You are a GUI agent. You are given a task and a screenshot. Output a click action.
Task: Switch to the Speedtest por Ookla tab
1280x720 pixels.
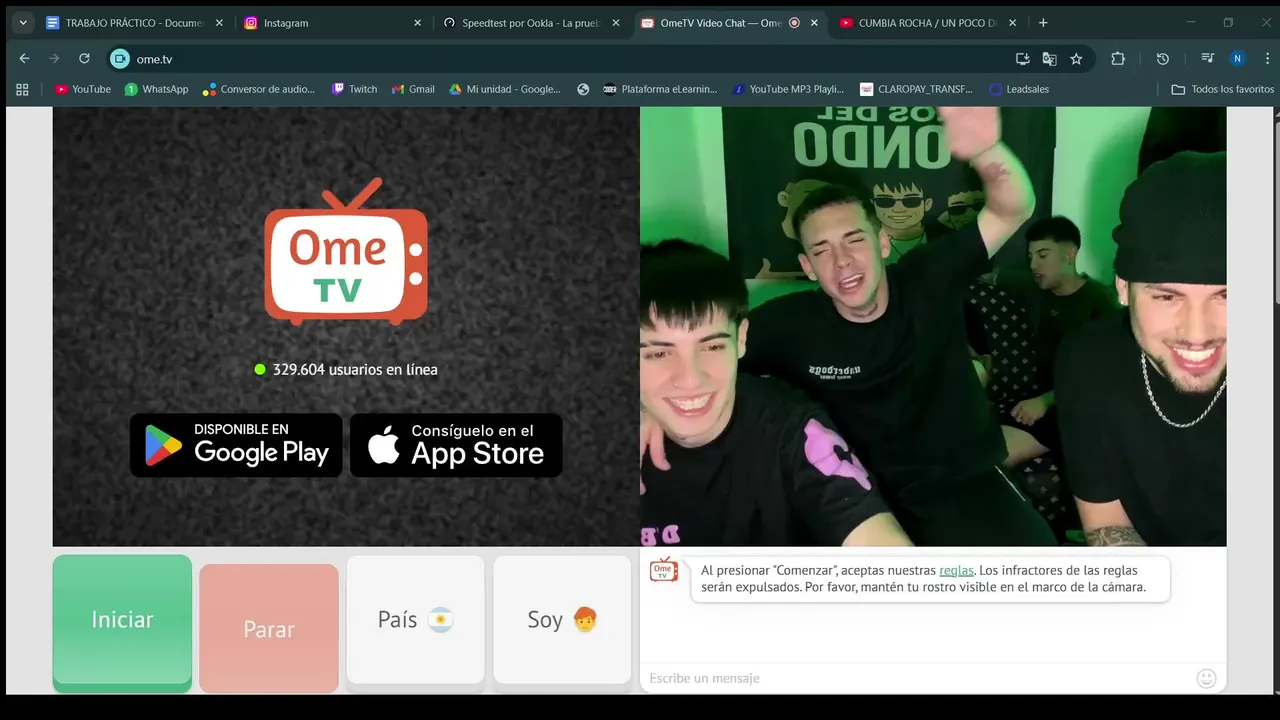click(531, 22)
